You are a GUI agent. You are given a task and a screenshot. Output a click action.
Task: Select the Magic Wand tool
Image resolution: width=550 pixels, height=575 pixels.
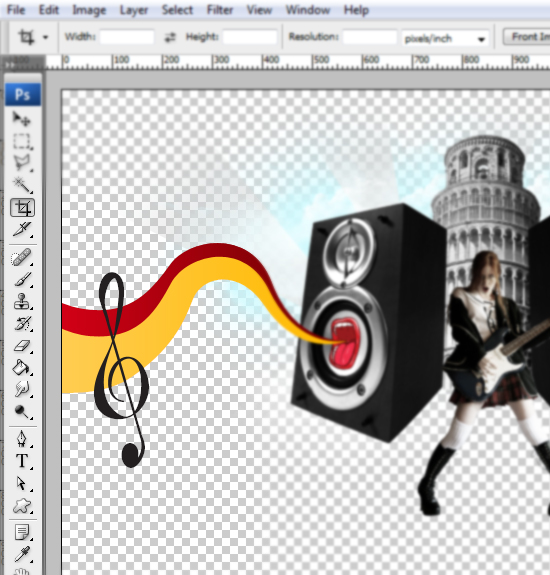pyautogui.click(x=22, y=185)
